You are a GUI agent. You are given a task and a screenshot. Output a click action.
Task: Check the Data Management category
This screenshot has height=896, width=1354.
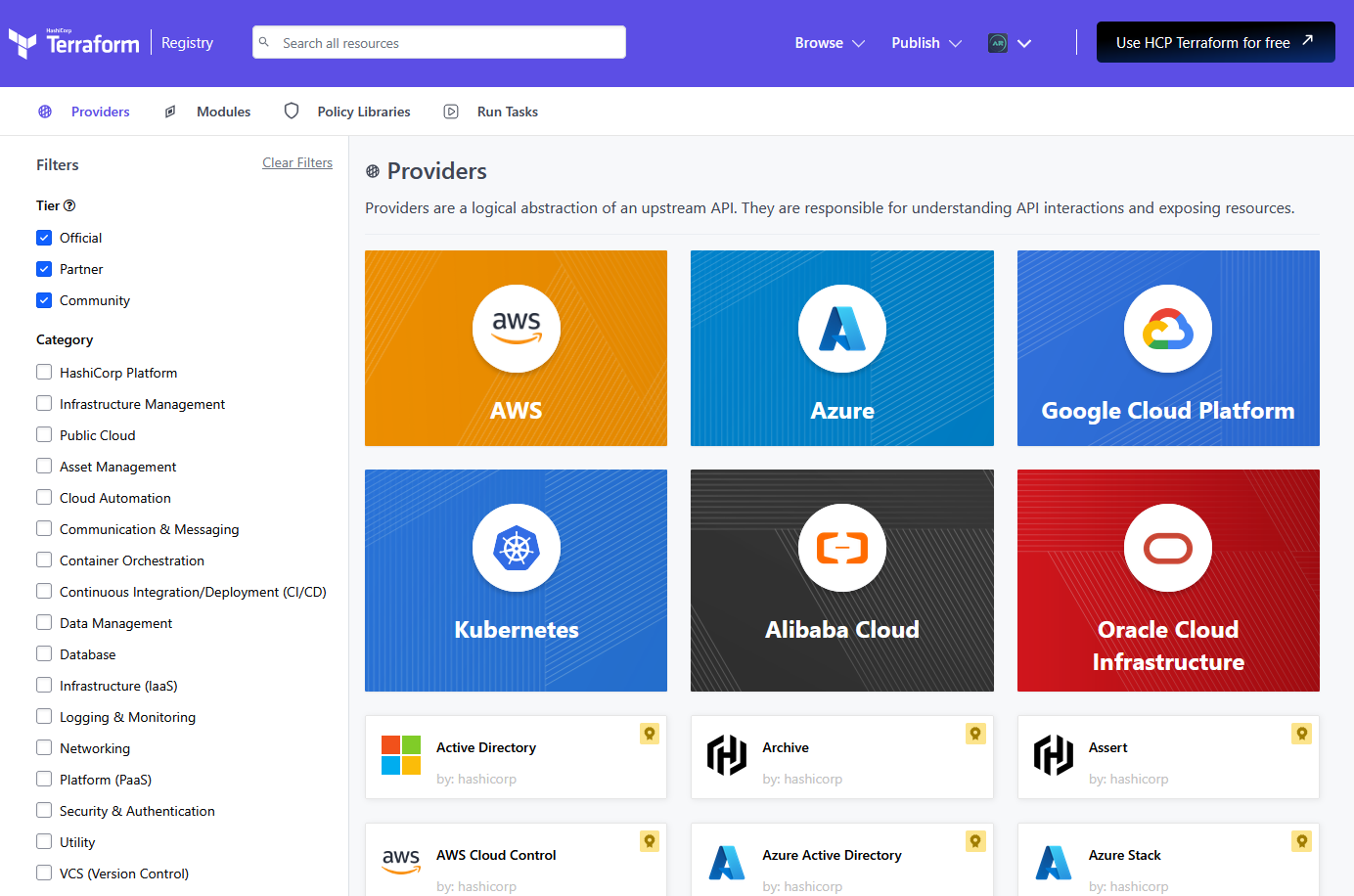44,622
